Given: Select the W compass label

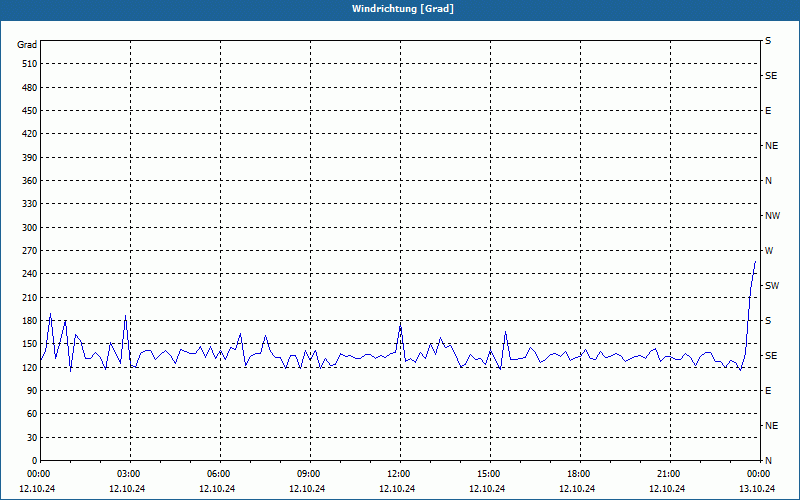Looking at the screenshot, I should click(769, 251).
